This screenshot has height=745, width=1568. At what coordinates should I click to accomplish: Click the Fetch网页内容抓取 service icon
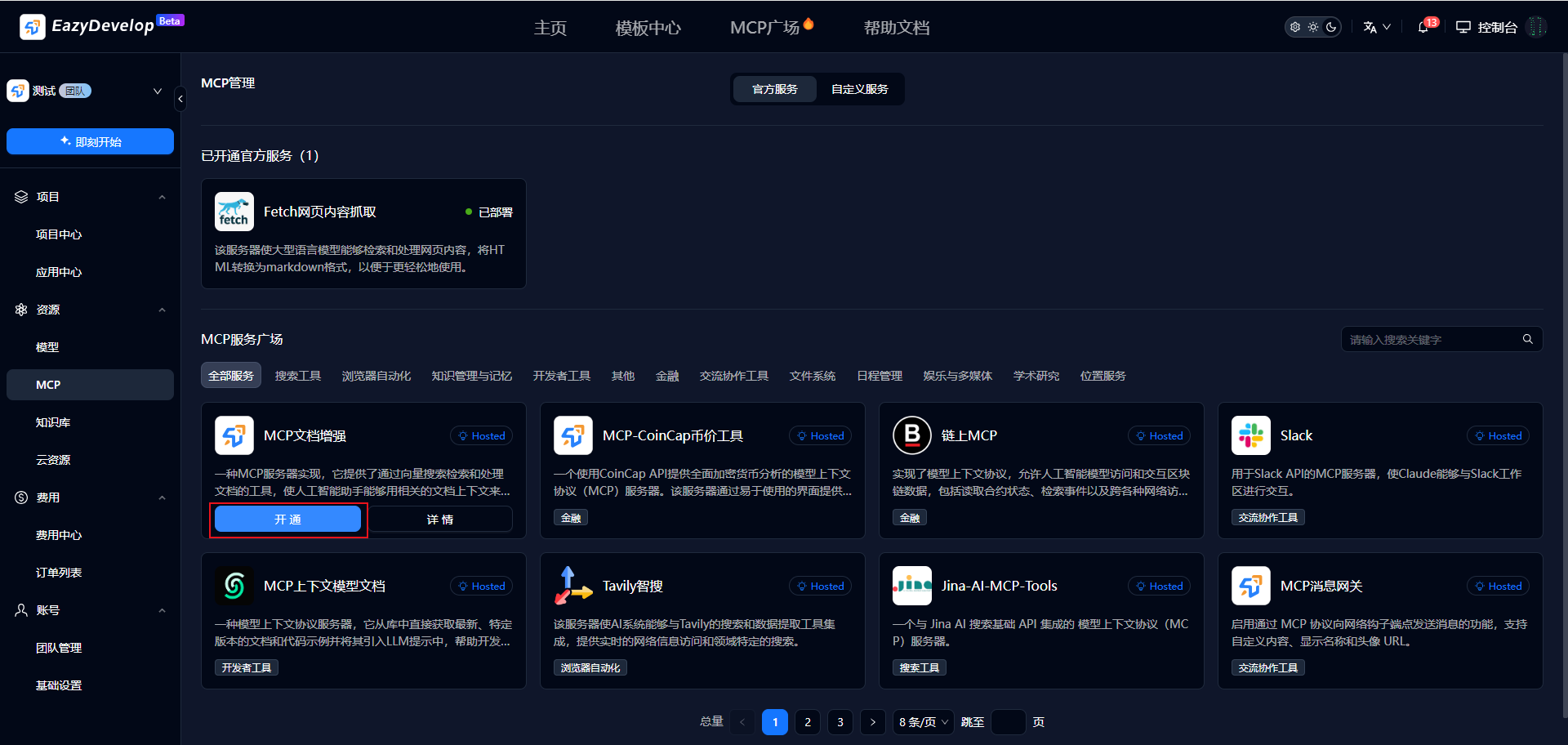pos(234,212)
